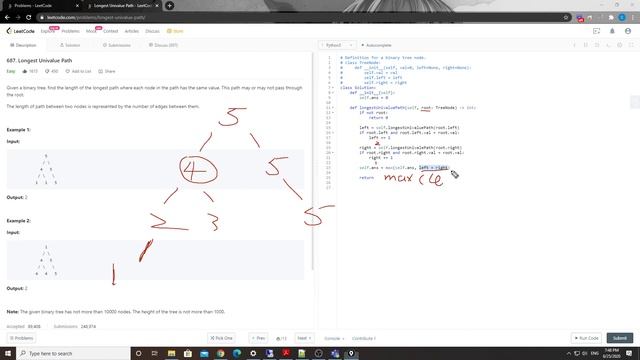Click the description panel scrollbar
Viewport: 640px width, 360px height.
click(313, 161)
